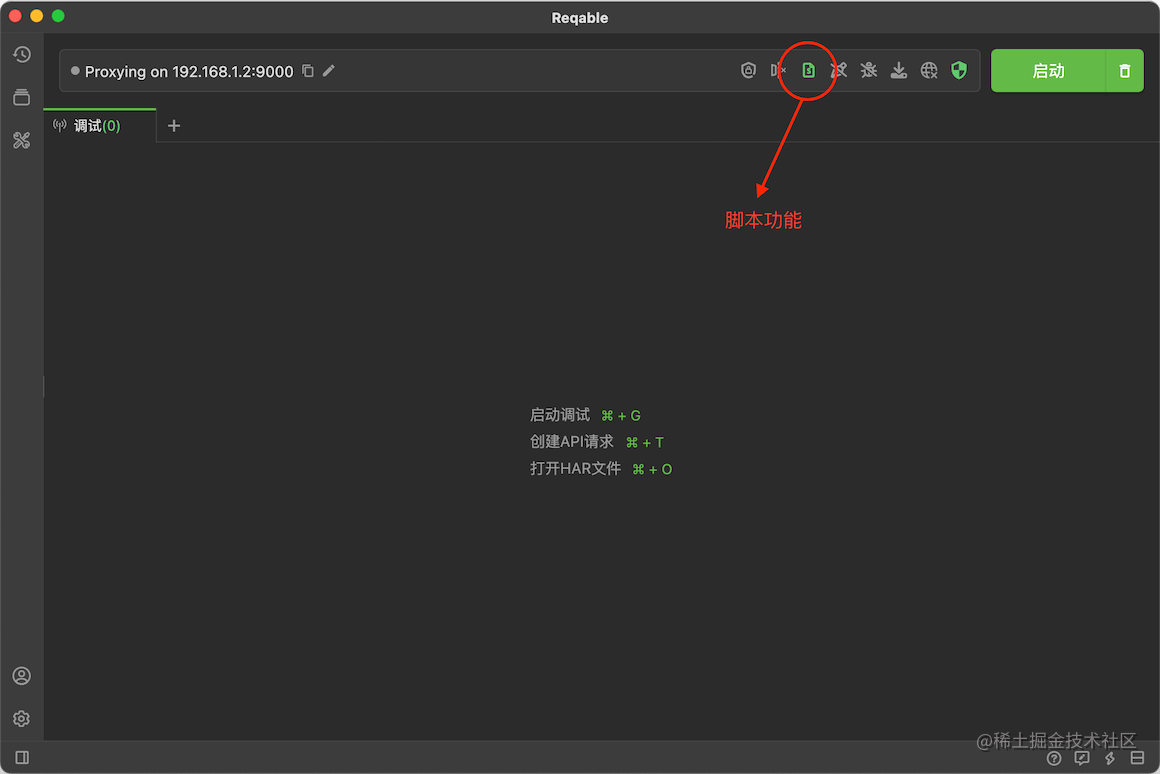Toggle the green SSL shield in the toolbar

pos(958,70)
